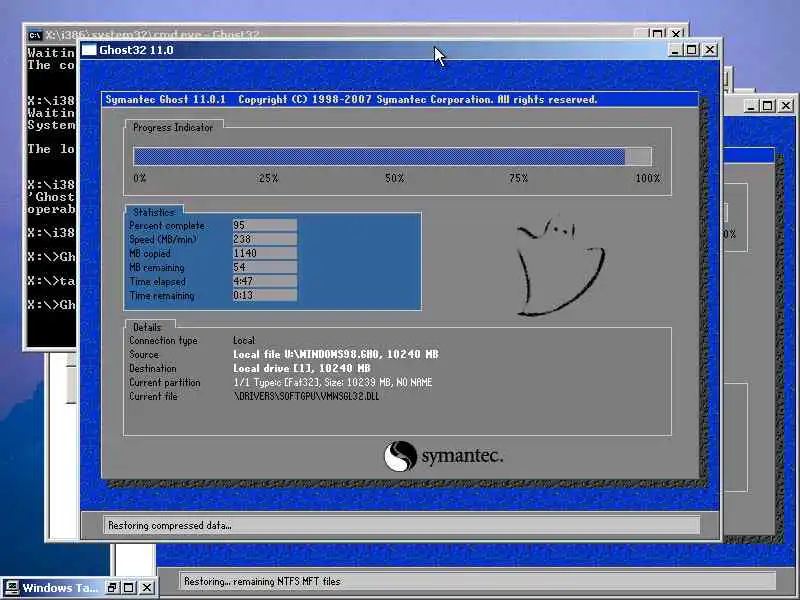Click the 0% progress scale label
800x600 pixels.
click(140, 178)
